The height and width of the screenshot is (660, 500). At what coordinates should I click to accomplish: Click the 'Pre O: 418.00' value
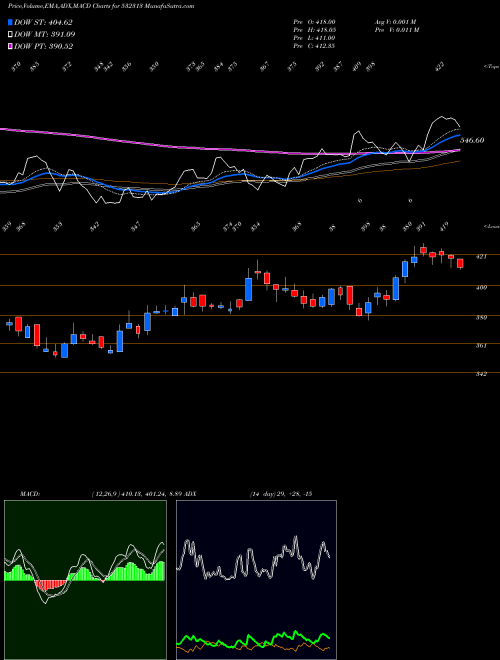[x=314, y=22]
